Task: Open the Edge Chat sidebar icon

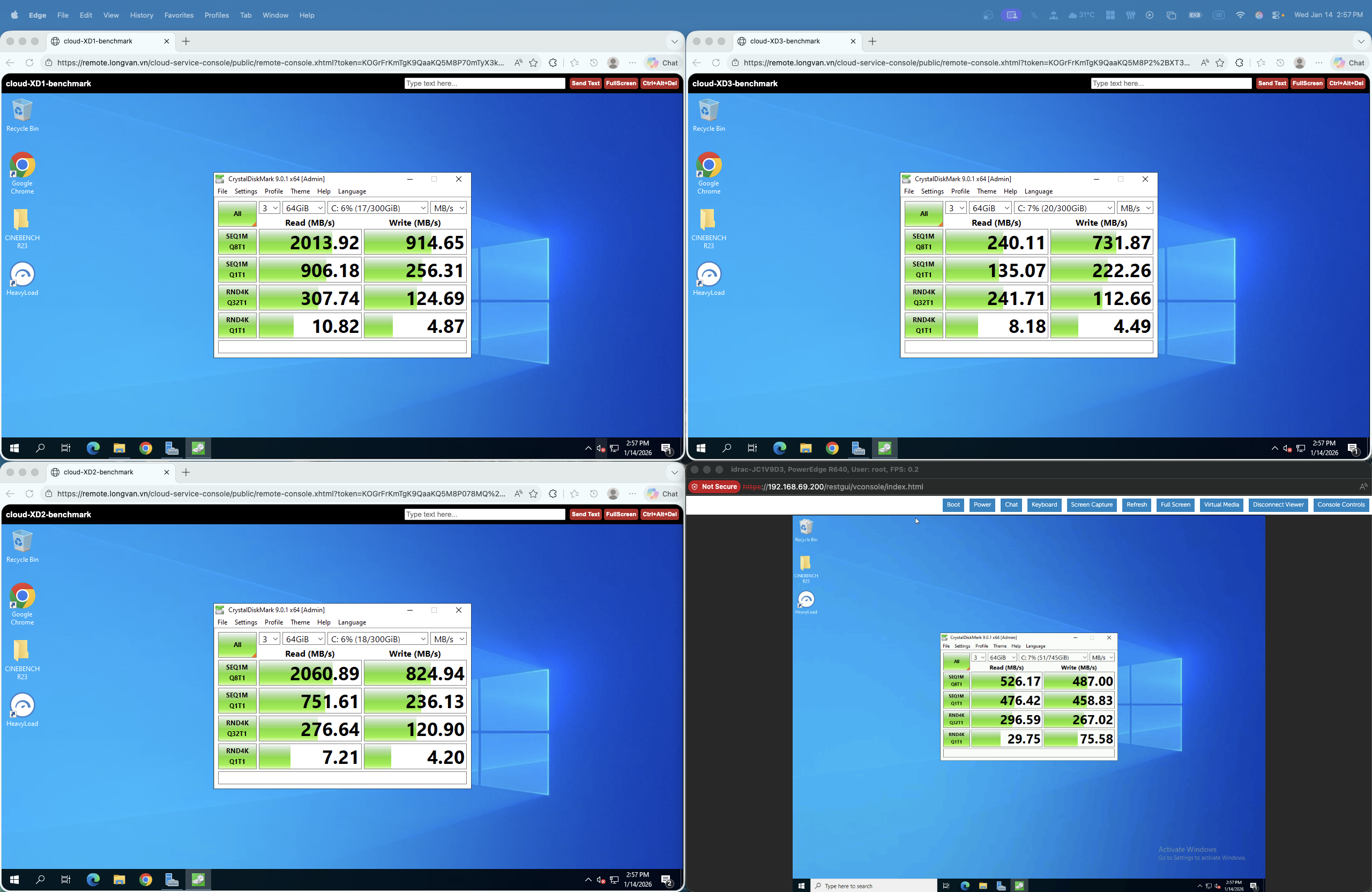Action: pyautogui.click(x=661, y=62)
